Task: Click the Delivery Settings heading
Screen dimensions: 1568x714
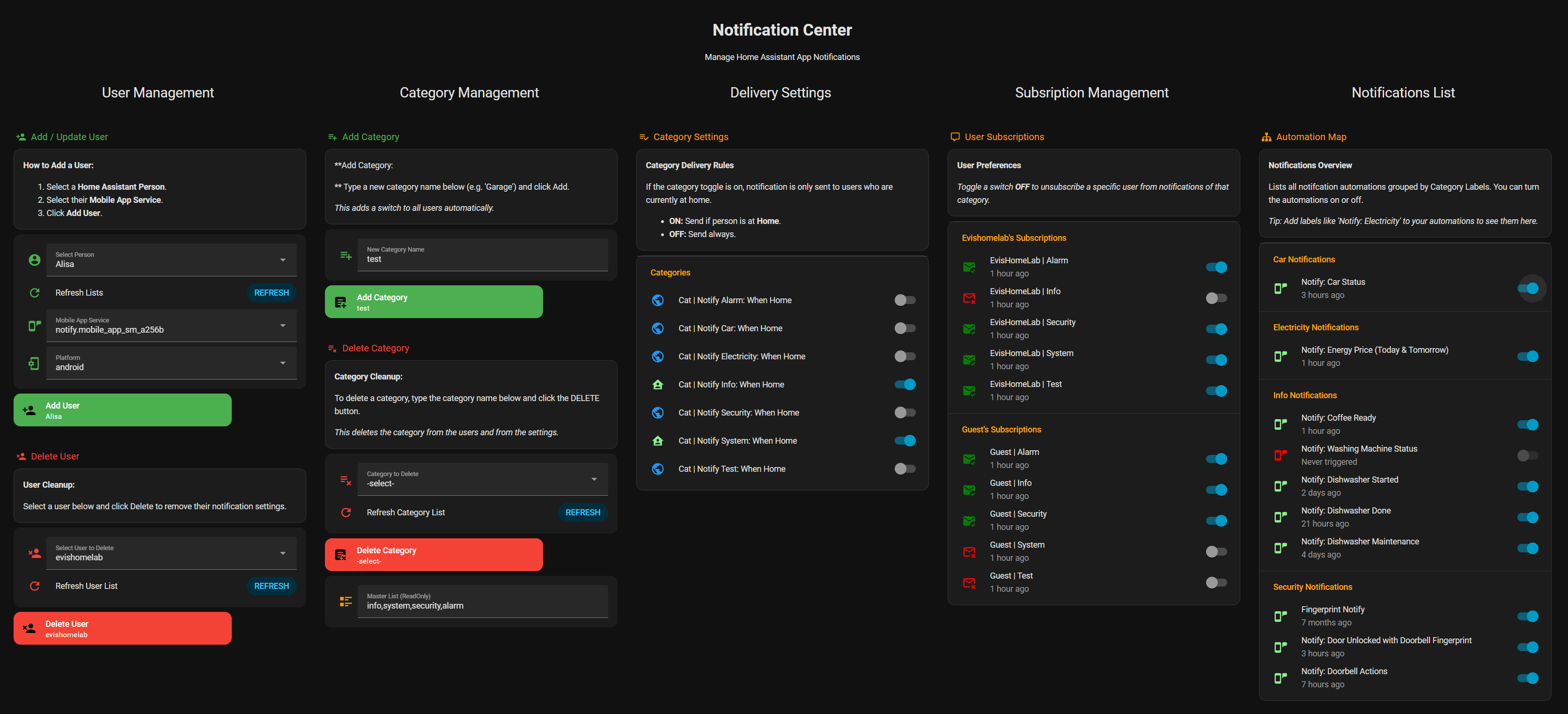Action: [780, 93]
